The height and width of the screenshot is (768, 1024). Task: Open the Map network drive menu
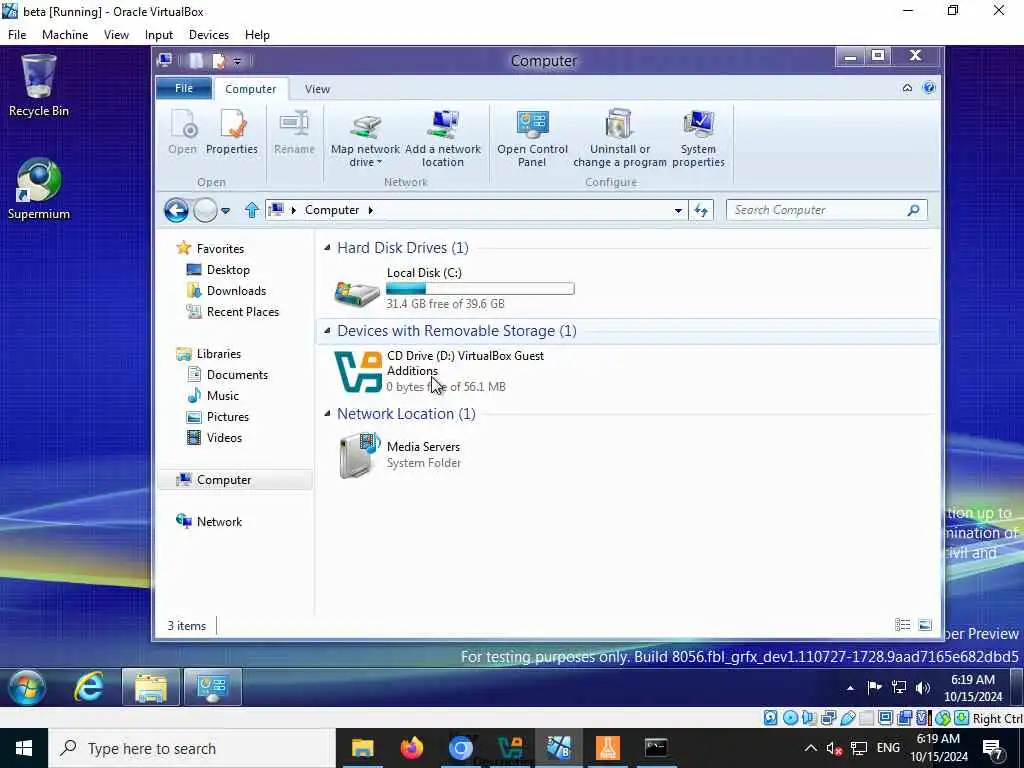point(365,138)
